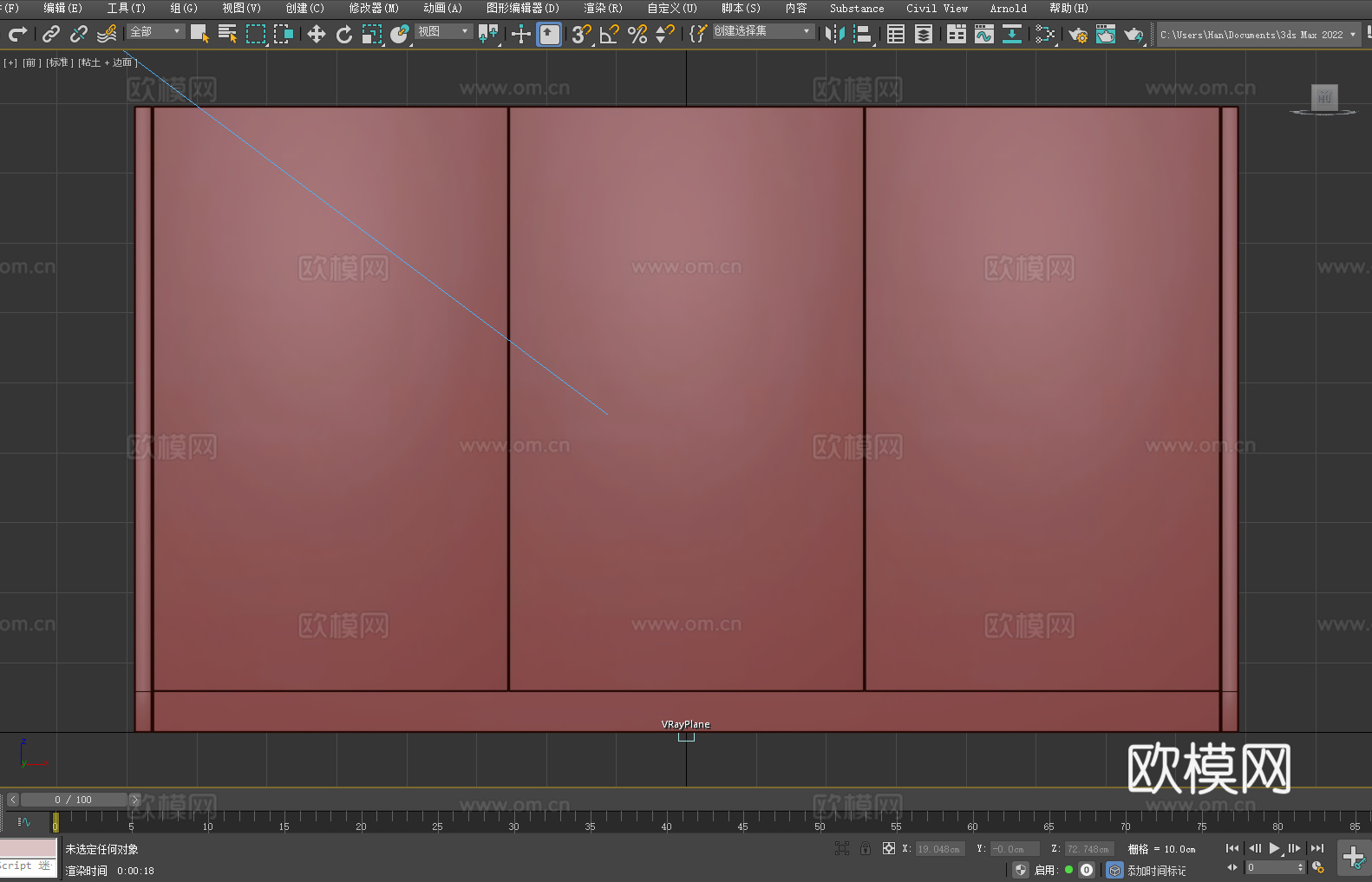Click the X coordinate field
The image size is (1372, 882).
[940, 849]
